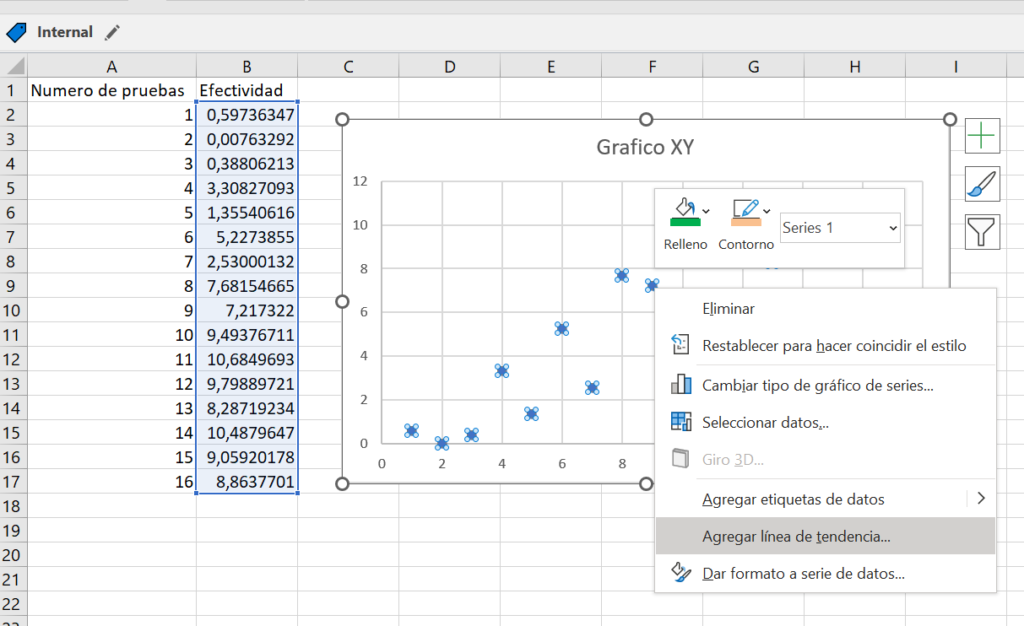Click cell with value 10,4879647
This screenshot has height=626, width=1024.
coord(247,433)
